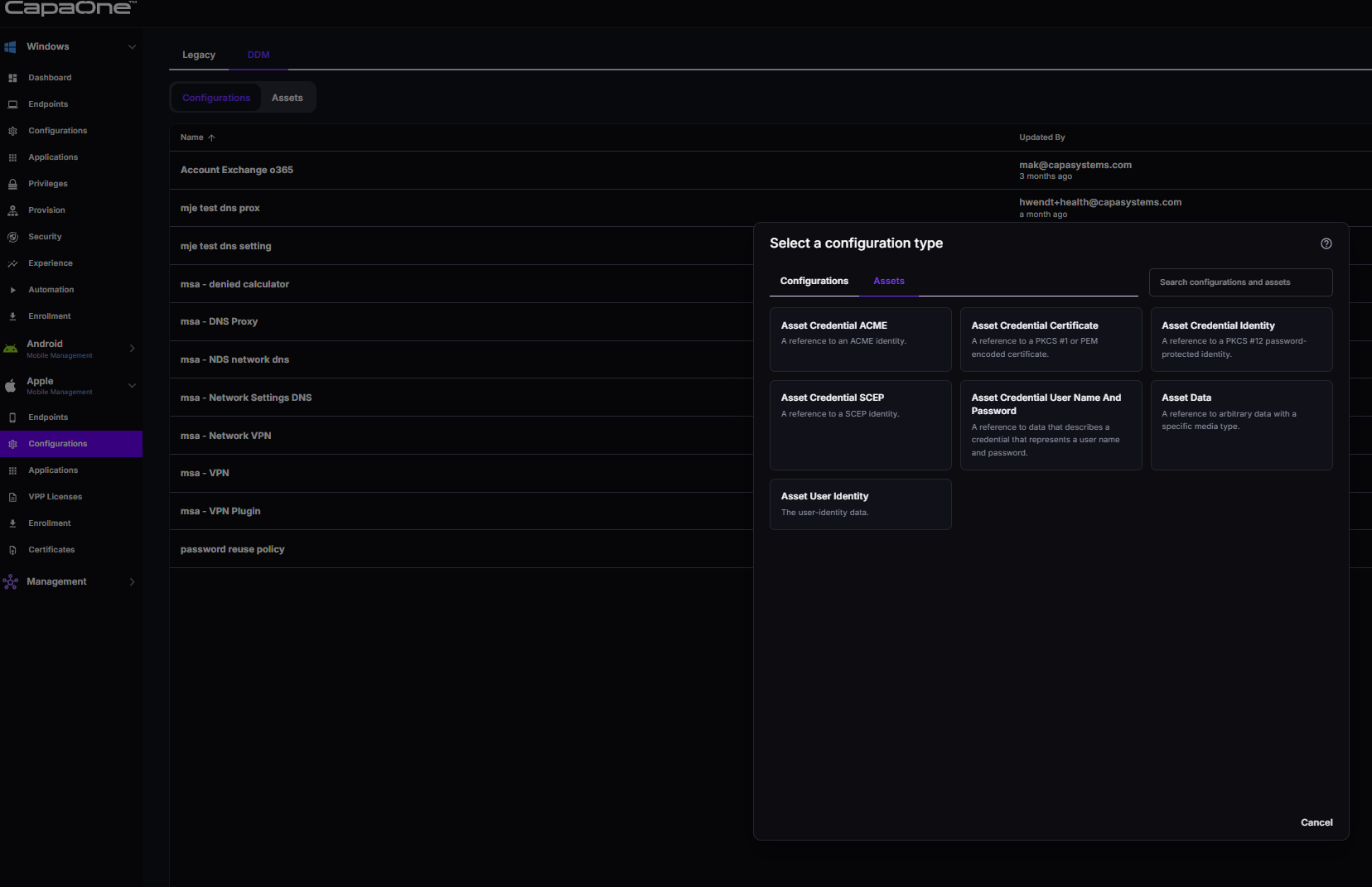Viewport: 1372px width, 887px height.
Task: Choose the Asset Data card
Action: [1241, 425]
